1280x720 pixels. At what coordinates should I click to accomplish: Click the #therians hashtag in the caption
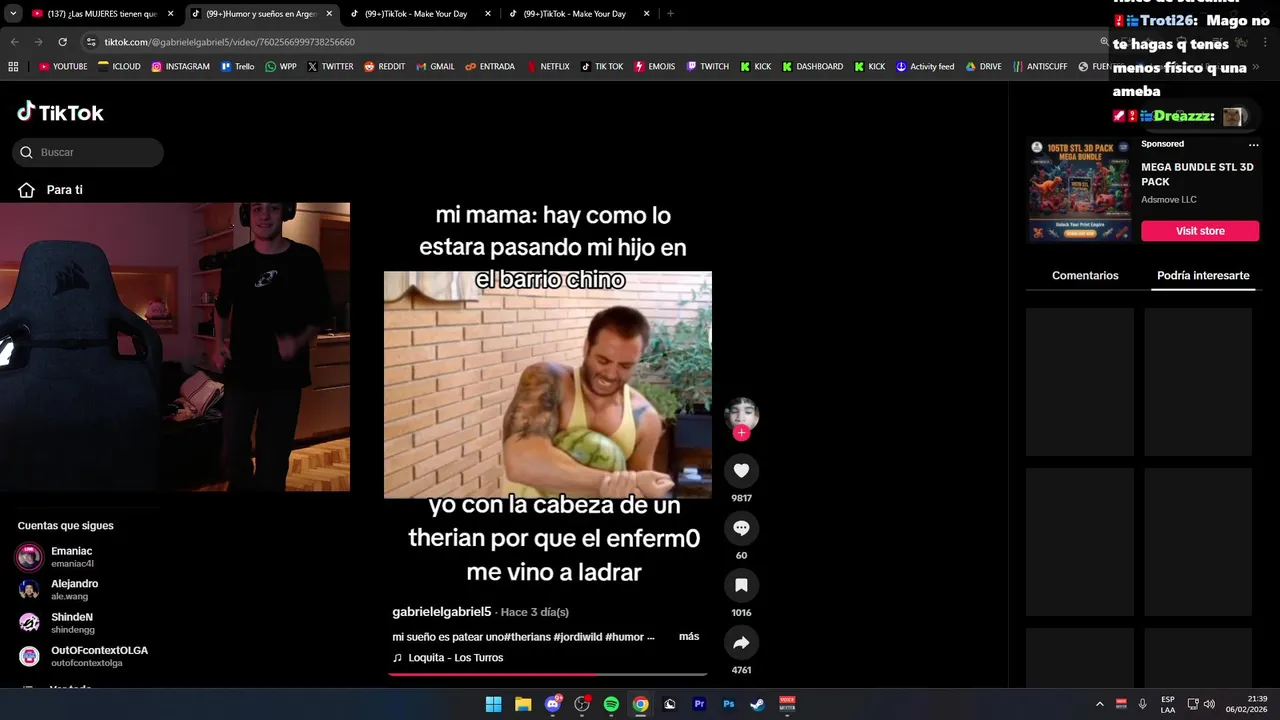coord(525,637)
